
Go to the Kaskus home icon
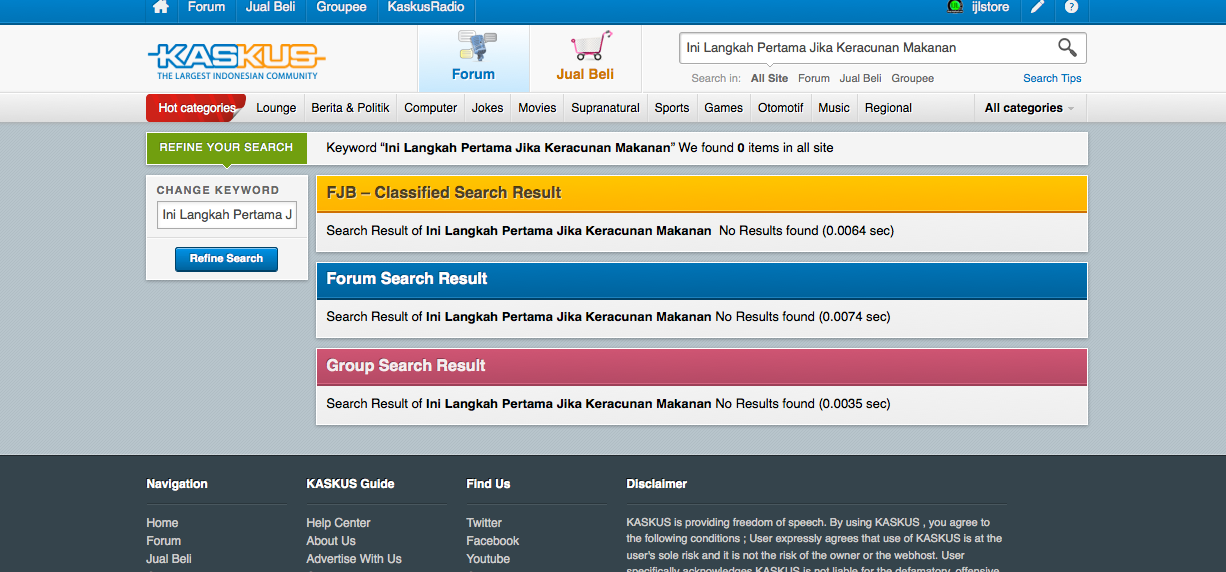(x=161, y=7)
